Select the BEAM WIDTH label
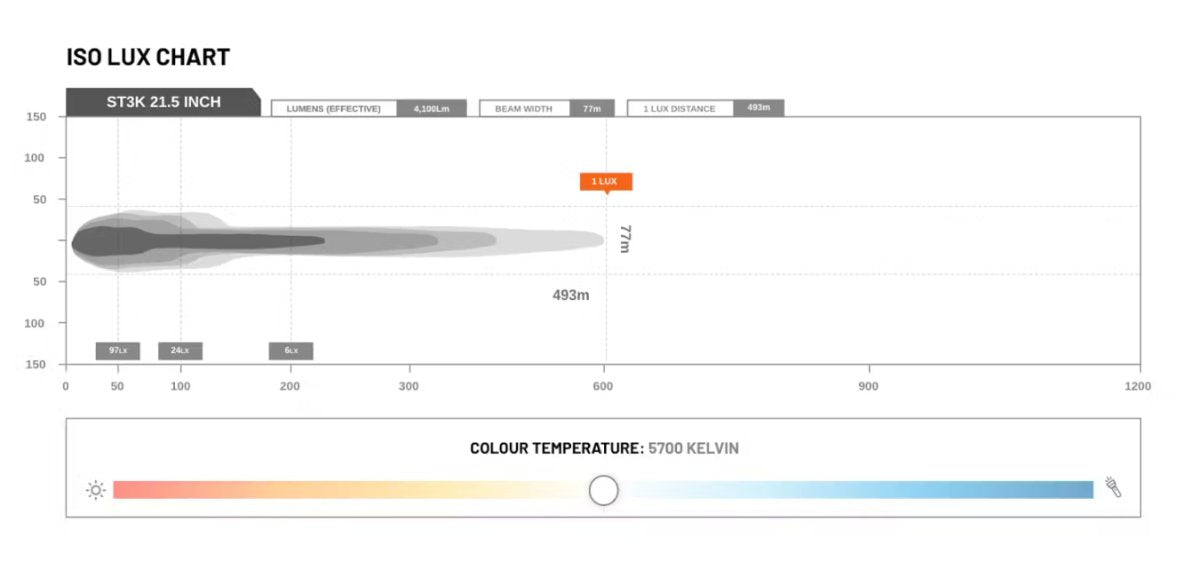 coord(524,108)
